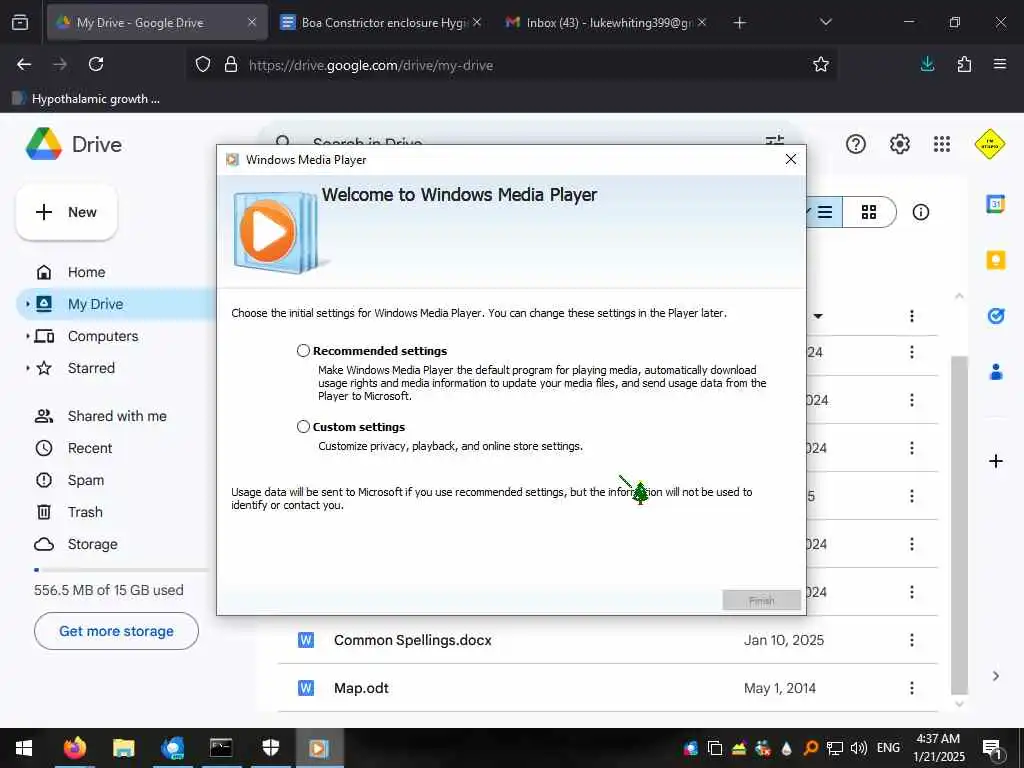
Task: Open more actions for Common Spellings.docx
Action: pyautogui.click(x=912, y=640)
